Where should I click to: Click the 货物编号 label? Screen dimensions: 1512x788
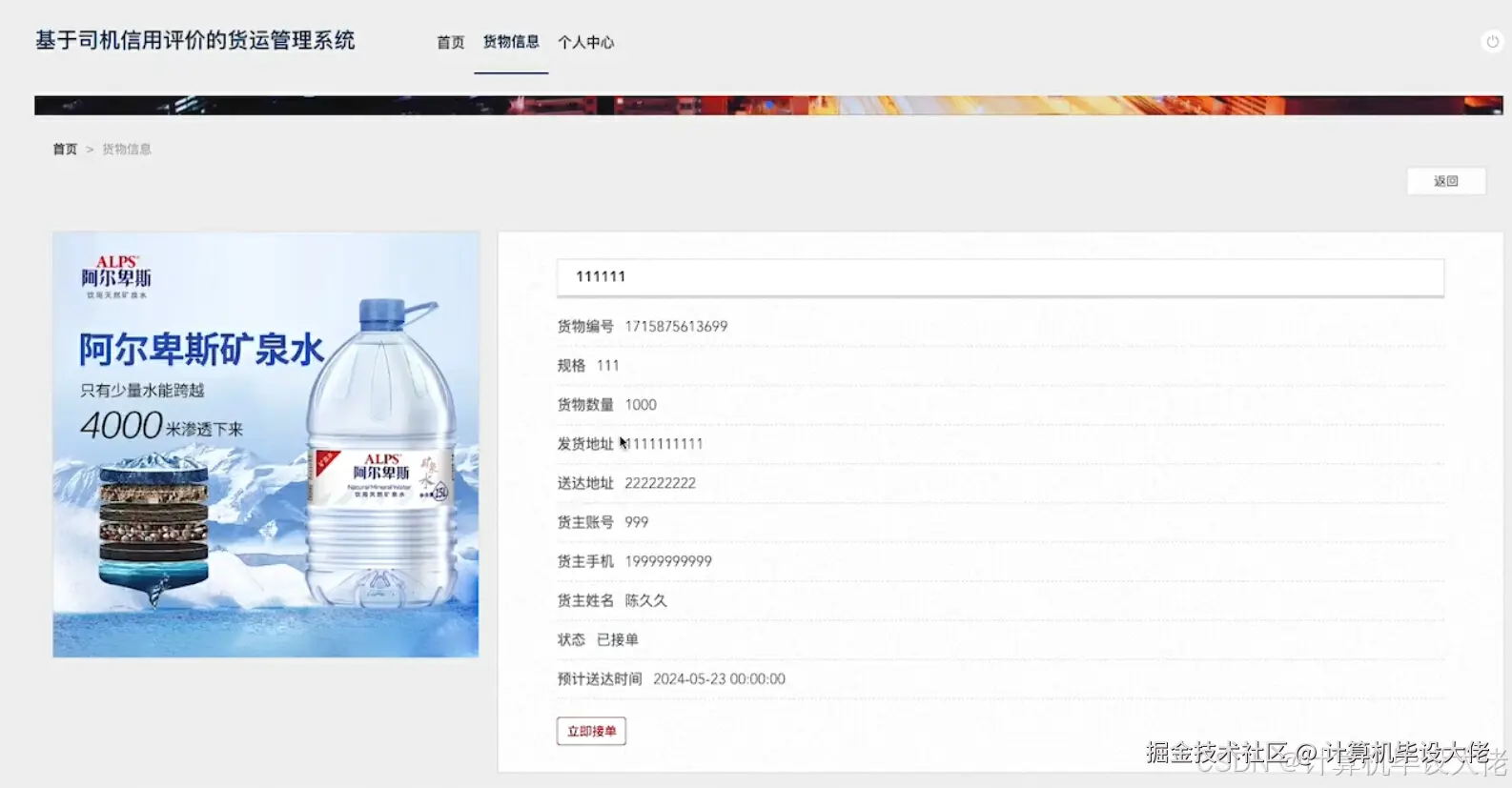tap(585, 326)
